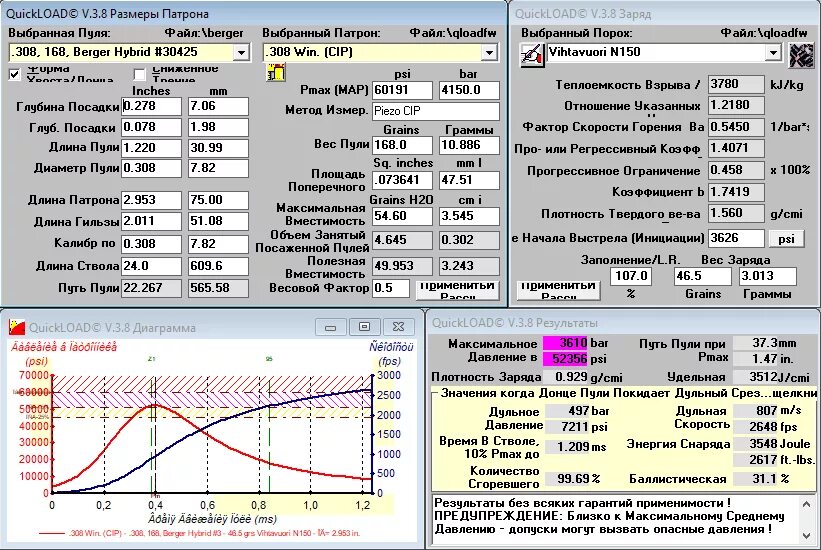This screenshot has width=821, height=550.
Task: Click the cartridge length field 2.953
Action: [151, 200]
